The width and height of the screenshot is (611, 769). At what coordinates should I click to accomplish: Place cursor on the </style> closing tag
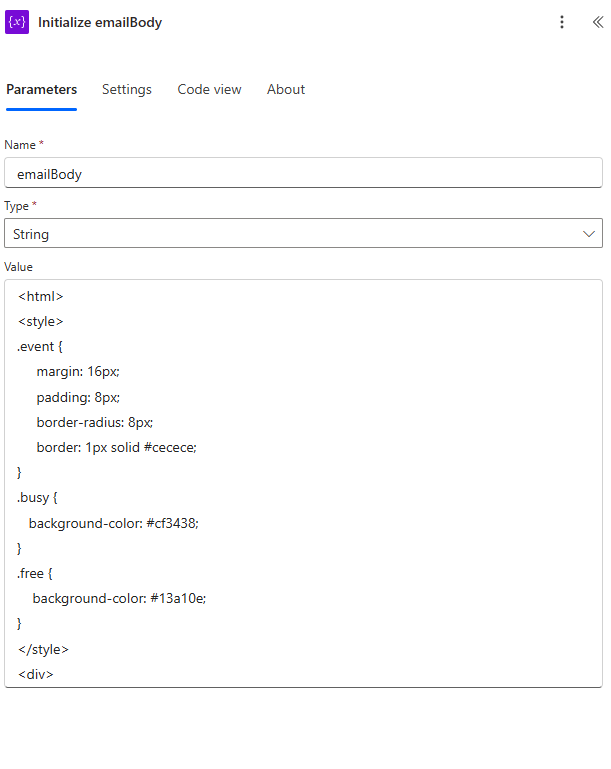[x=43, y=649]
